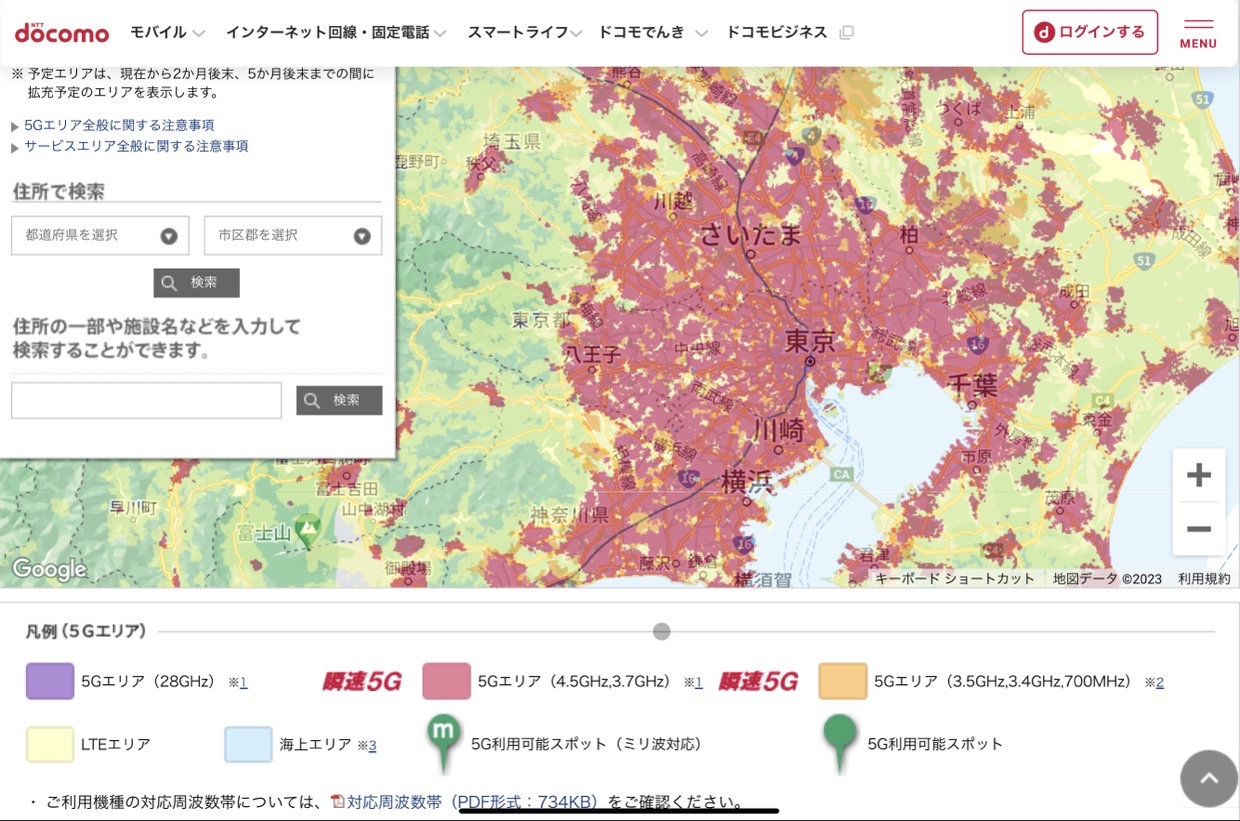Viewport: 1240px width, 821px height.
Task: Click the Google logo on map
Action: click(49, 569)
